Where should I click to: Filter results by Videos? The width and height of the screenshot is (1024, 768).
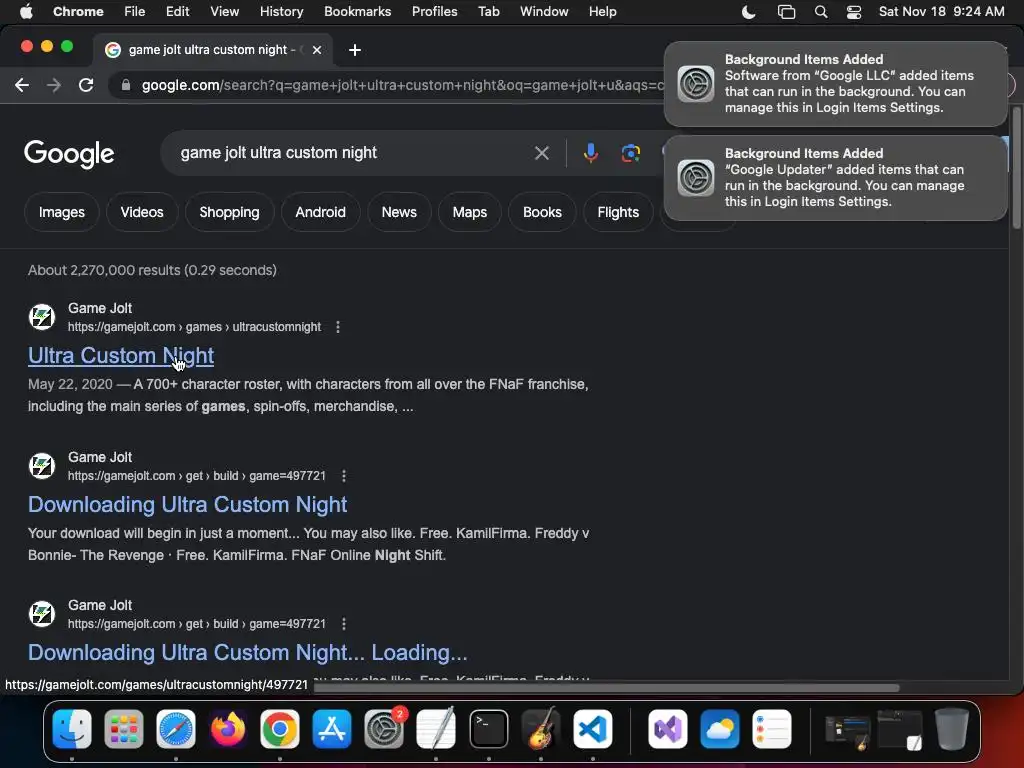coord(142,212)
